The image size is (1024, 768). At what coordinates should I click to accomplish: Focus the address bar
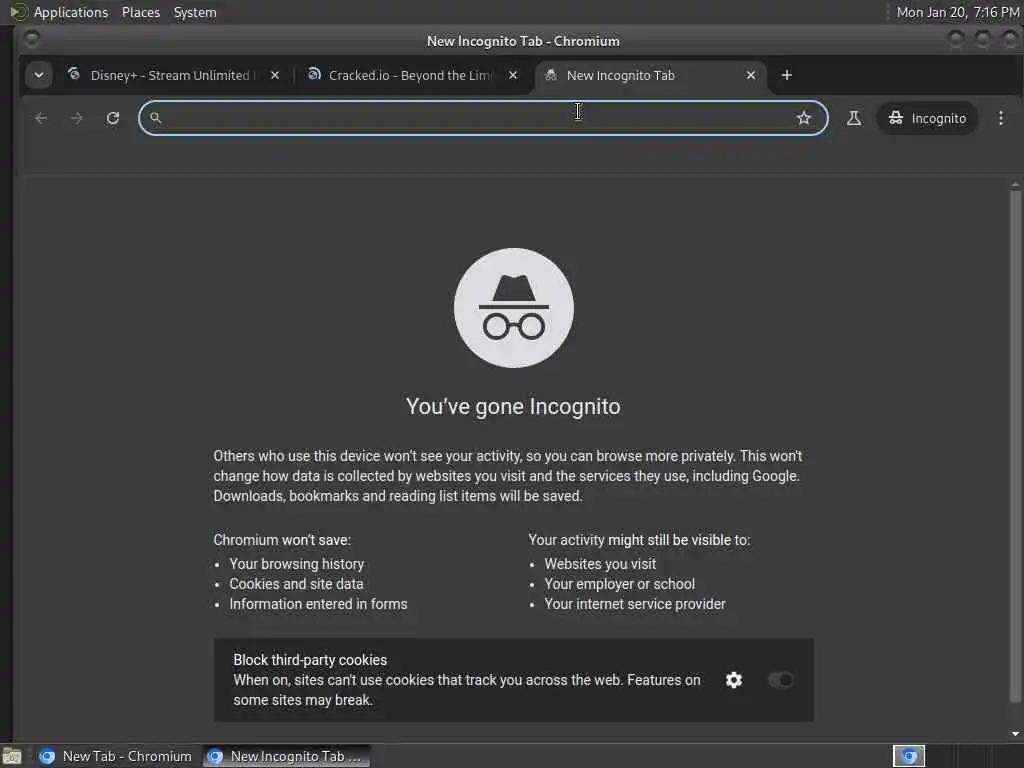coord(483,118)
